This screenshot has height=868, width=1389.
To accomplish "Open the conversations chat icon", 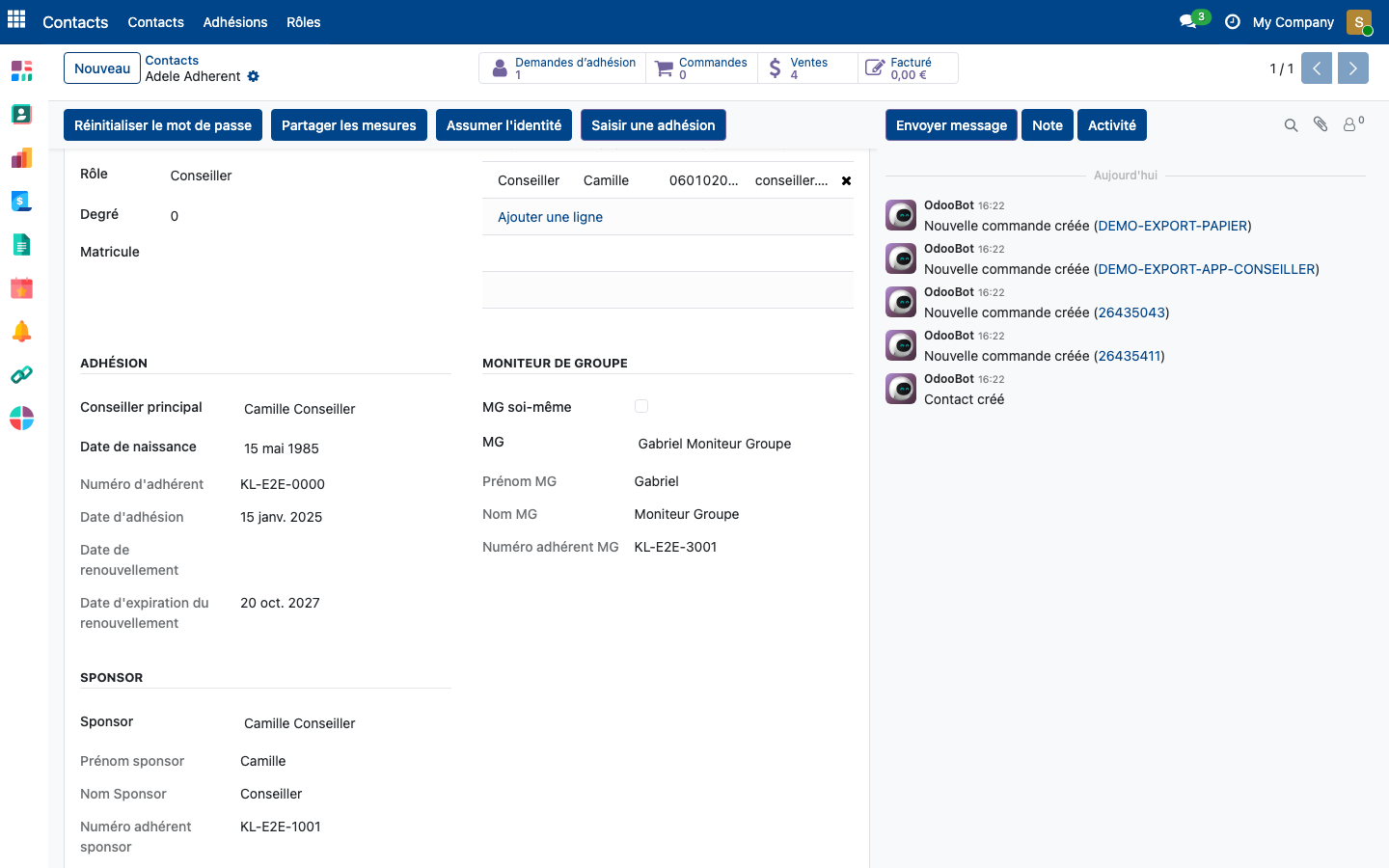I will 1187,21.
